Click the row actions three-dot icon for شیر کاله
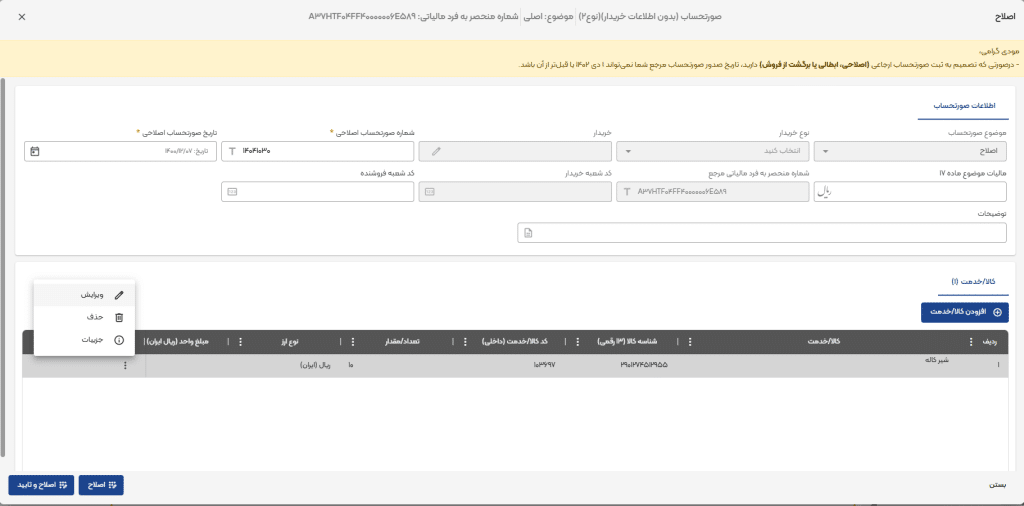 [x=125, y=366]
